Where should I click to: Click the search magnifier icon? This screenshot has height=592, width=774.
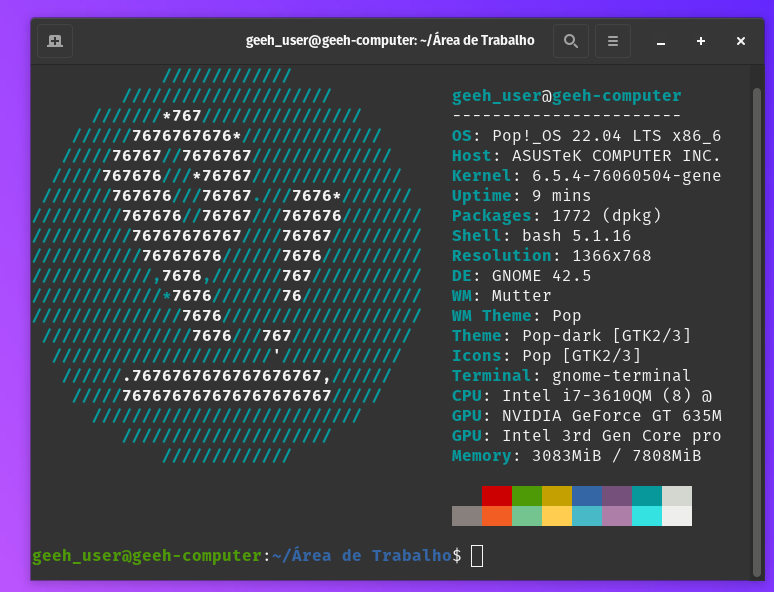tap(570, 41)
